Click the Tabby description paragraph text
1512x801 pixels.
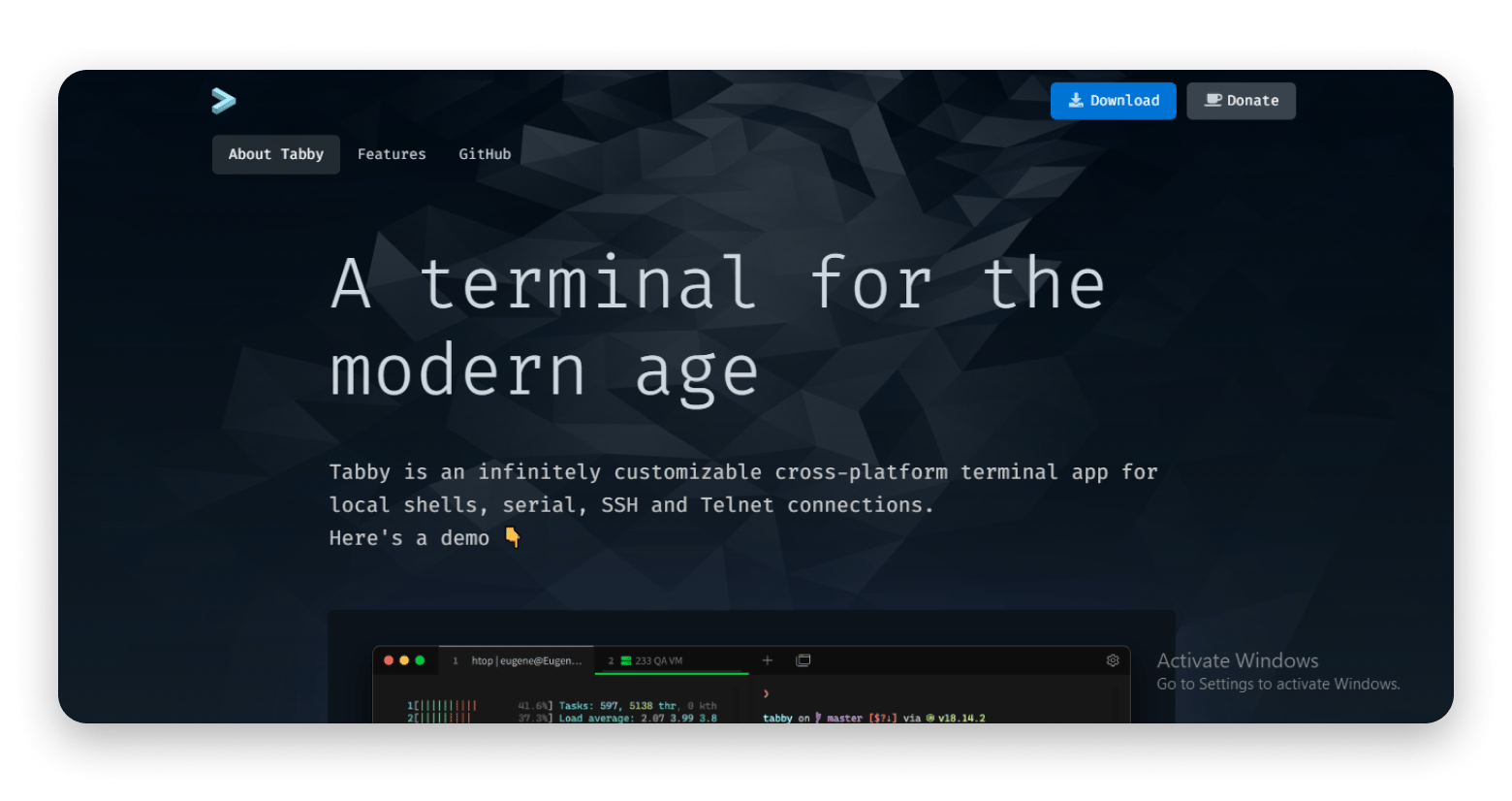[742, 488]
